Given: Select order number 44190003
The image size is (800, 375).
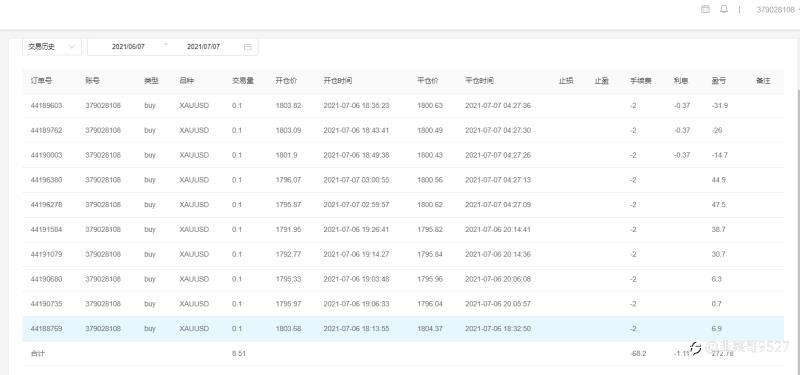Looking at the screenshot, I should pyautogui.click(x=46, y=155).
